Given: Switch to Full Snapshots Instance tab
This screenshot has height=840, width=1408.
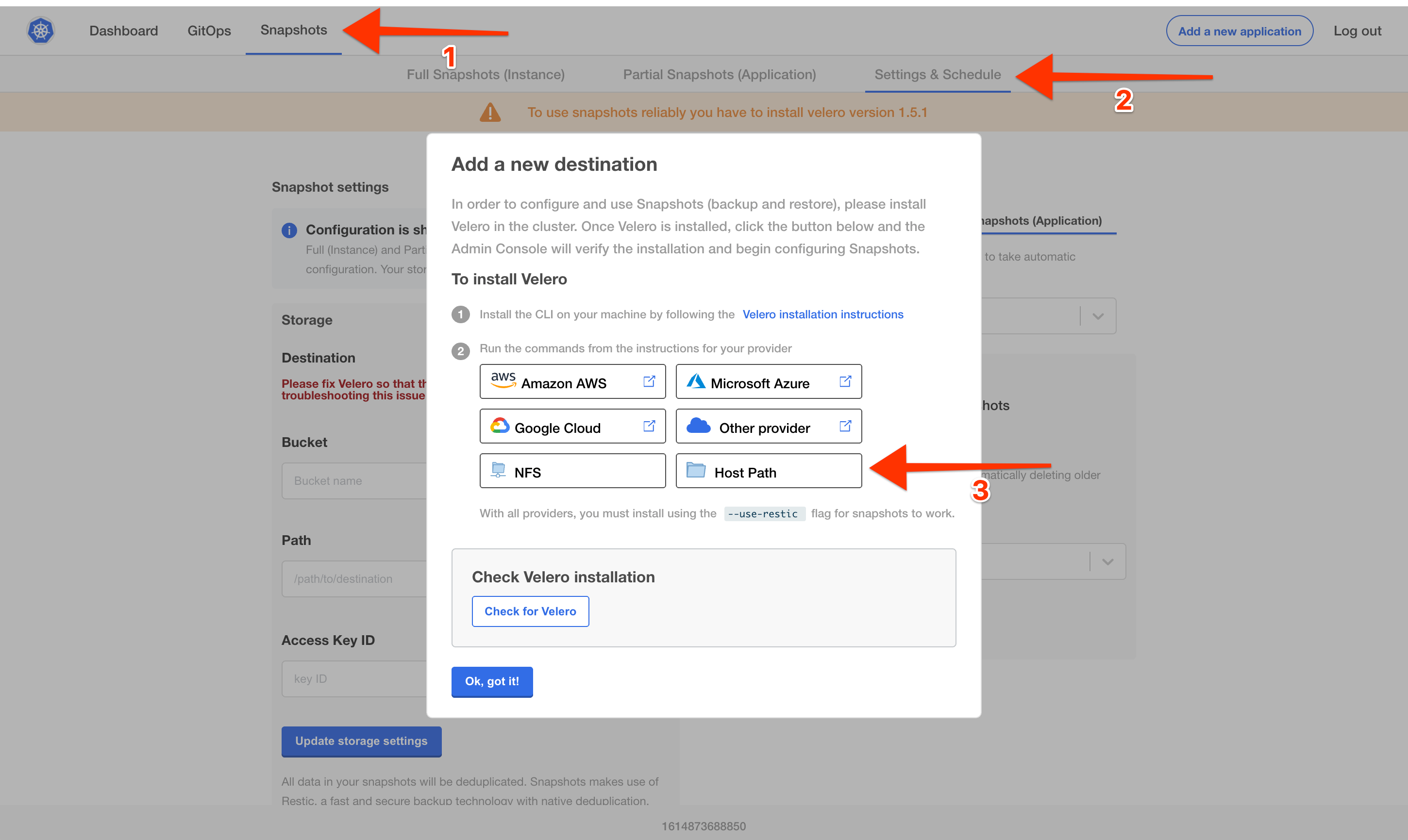Looking at the screenshot, I should coord(485,74).
